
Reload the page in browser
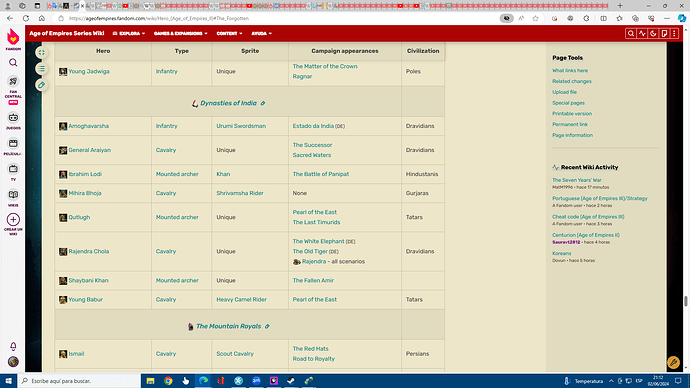tap(26, 18)
